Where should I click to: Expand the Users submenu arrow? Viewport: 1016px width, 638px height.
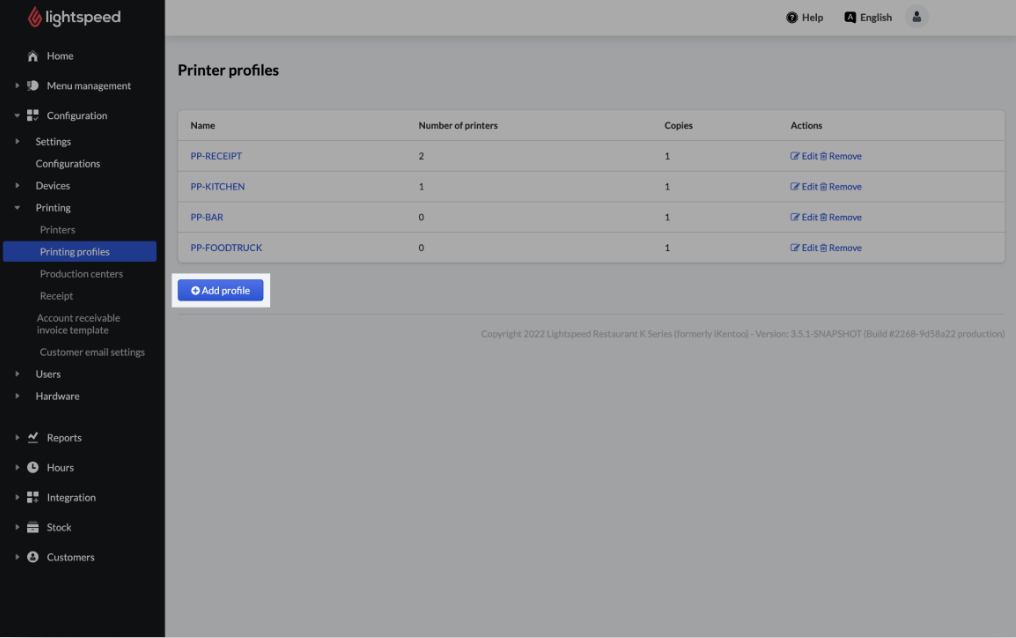tap(17, 374)
